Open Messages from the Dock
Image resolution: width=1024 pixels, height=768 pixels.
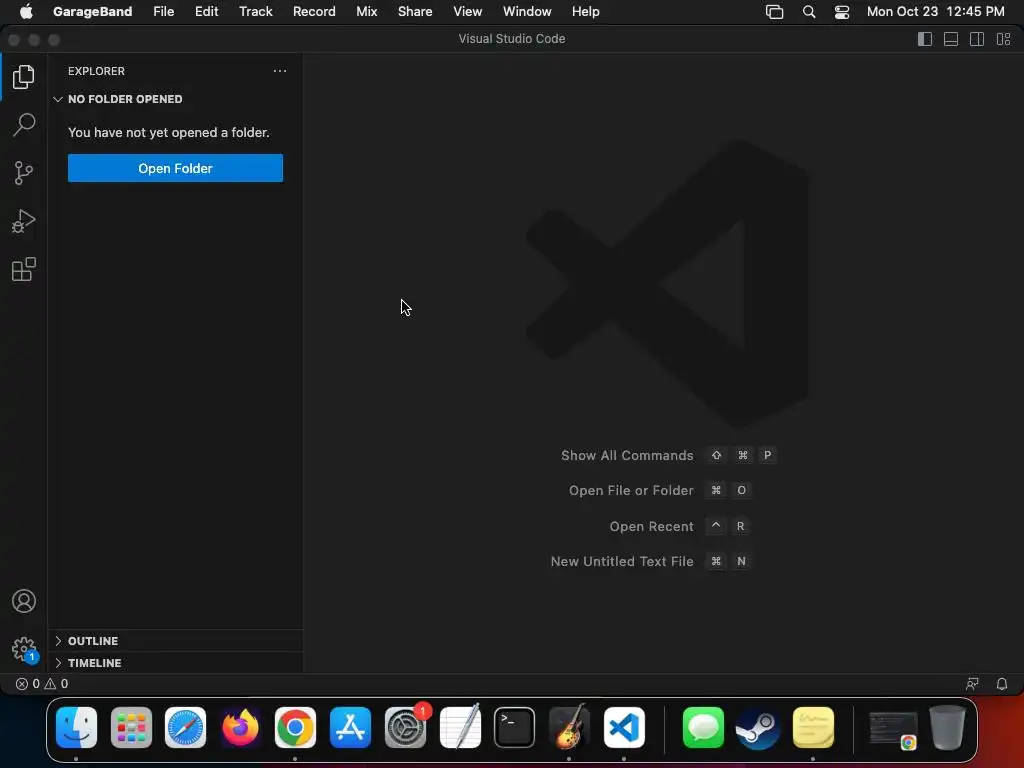pos(703,727)
